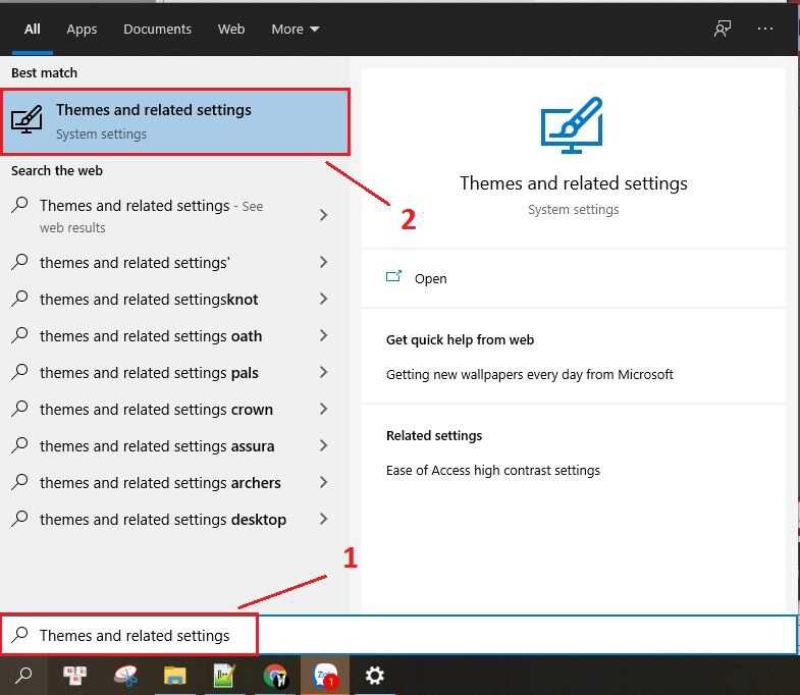Open the keyboard keys app on taskbar
The width and height of the screenshot is (800, 695).
pos(75,676)
